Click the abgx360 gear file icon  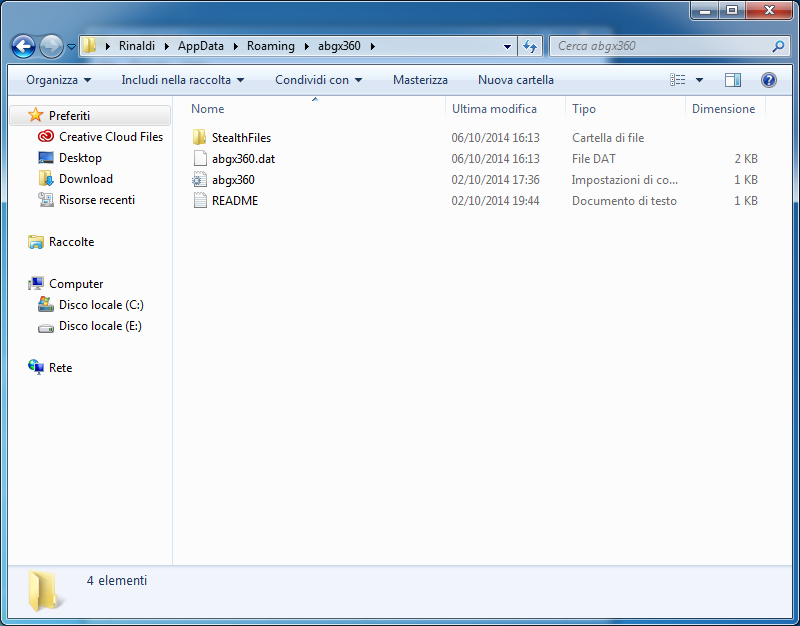[x=199, y=180]
